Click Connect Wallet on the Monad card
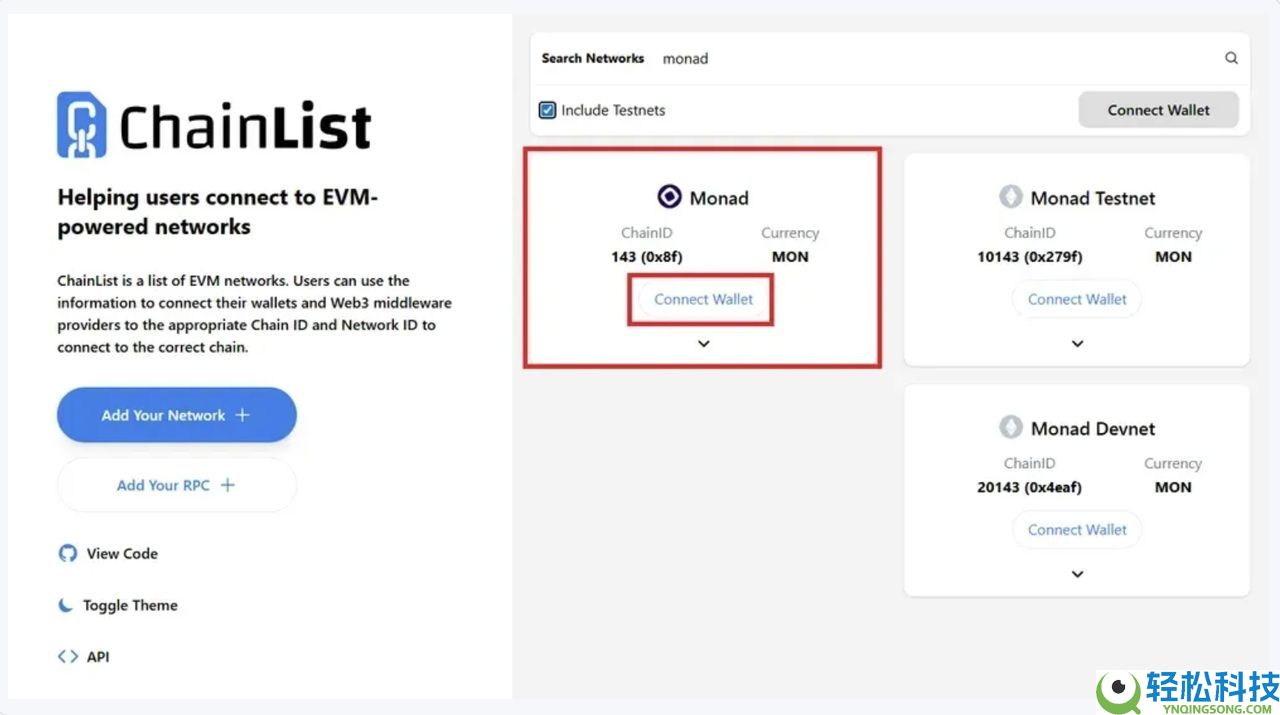Screen dimensions: 1280x715 point(701,299)
